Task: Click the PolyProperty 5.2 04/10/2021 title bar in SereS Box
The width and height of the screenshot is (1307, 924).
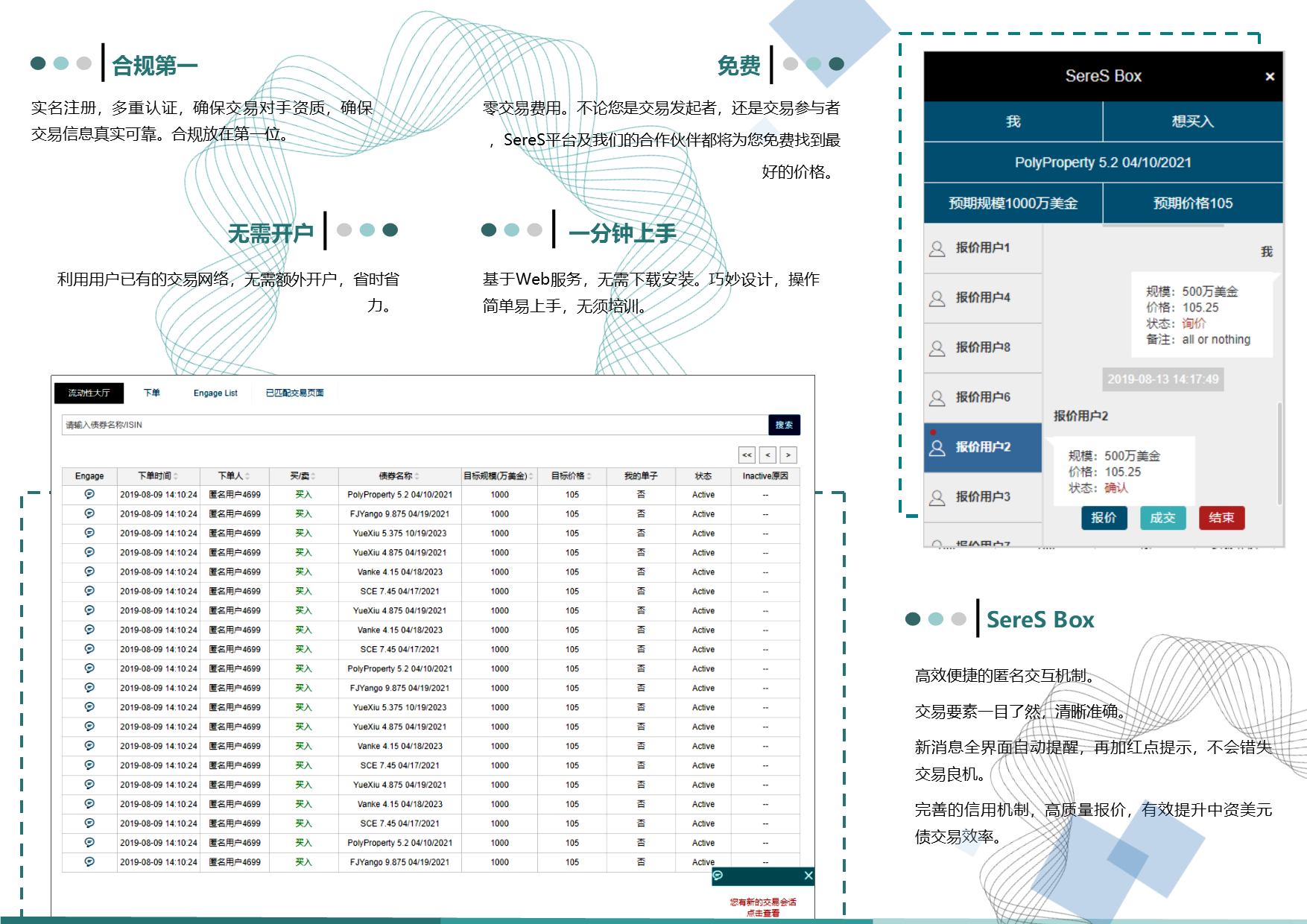Action: [1104, 162]
